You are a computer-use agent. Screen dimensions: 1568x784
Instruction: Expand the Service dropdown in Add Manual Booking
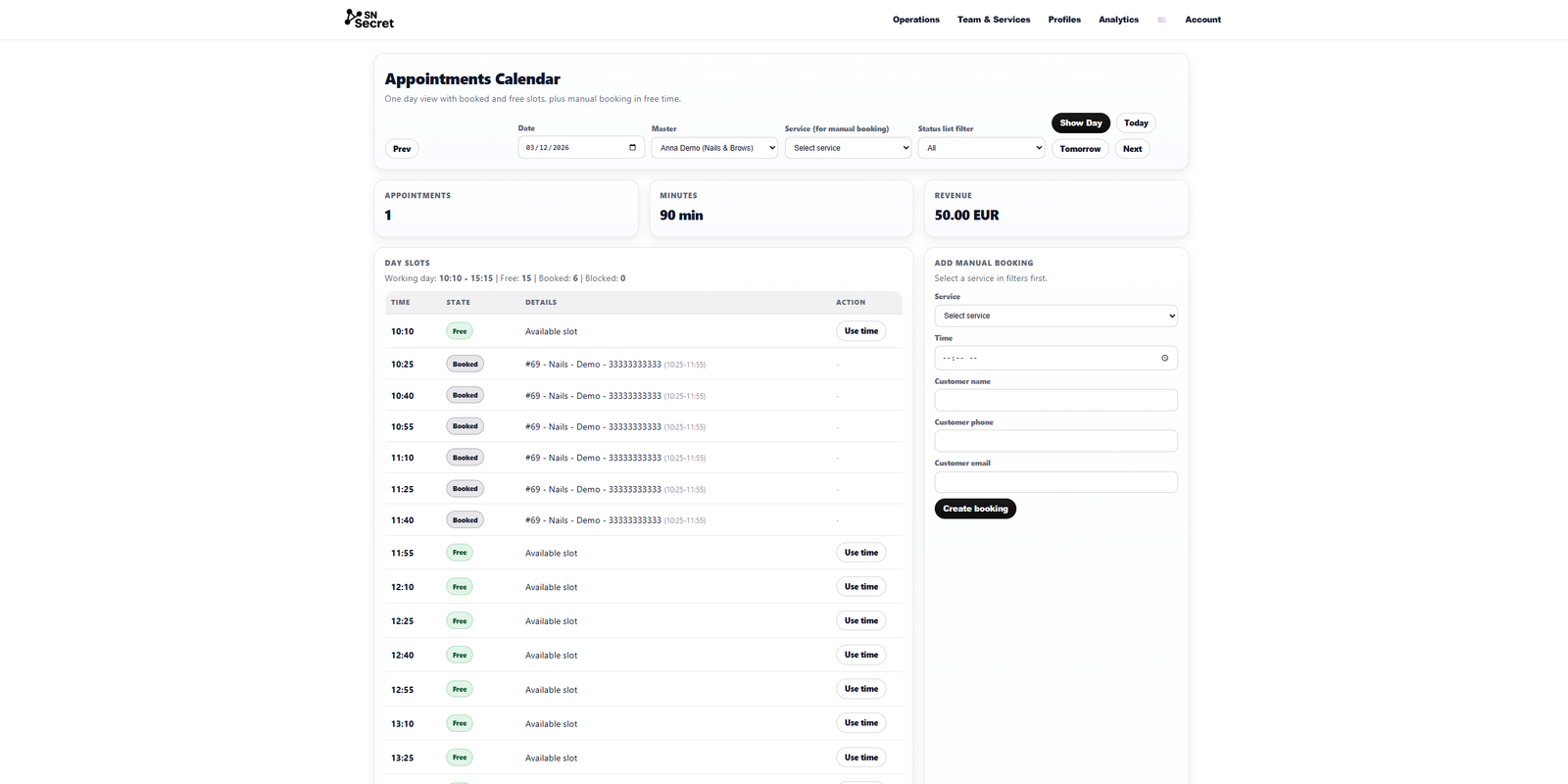coord(1055,316)
